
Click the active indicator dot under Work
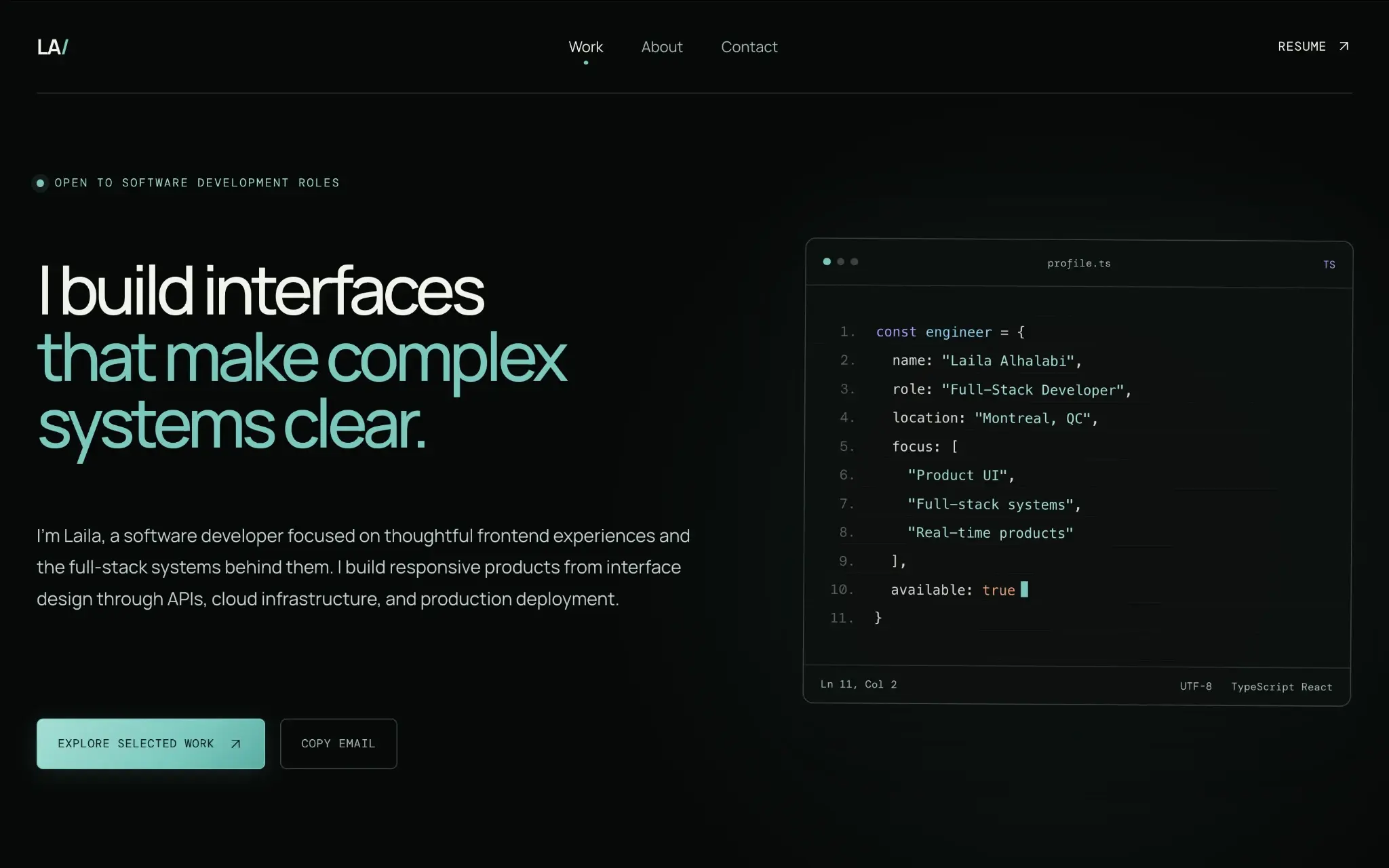coord(586,63)
